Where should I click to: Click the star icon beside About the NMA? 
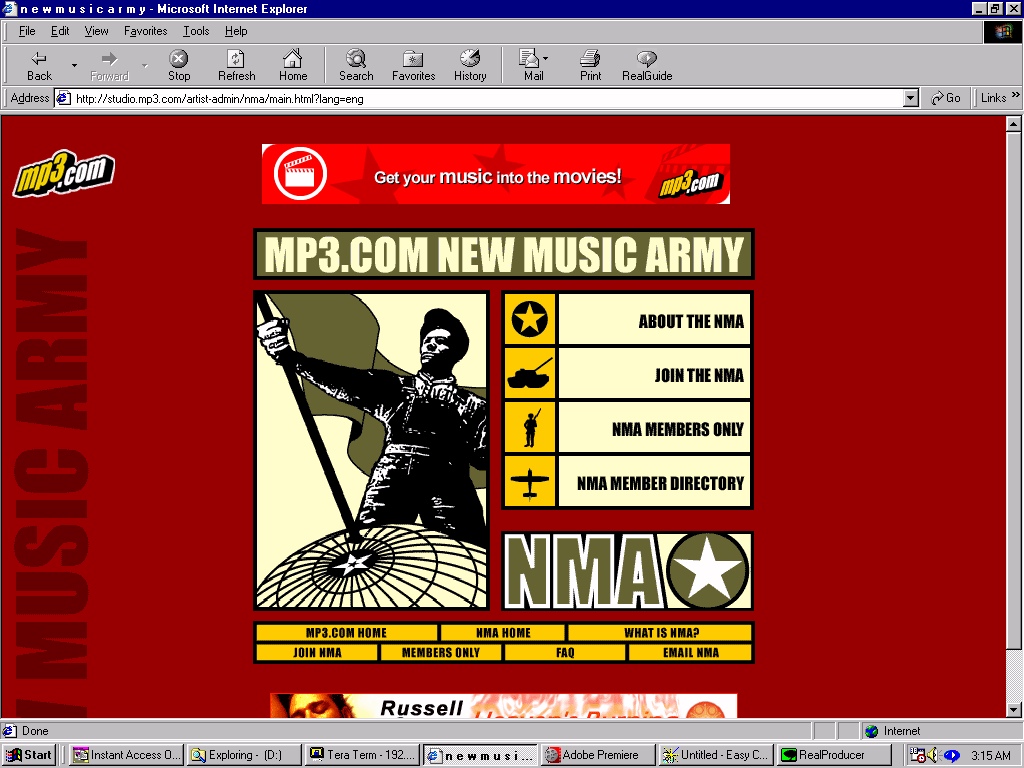530,319
